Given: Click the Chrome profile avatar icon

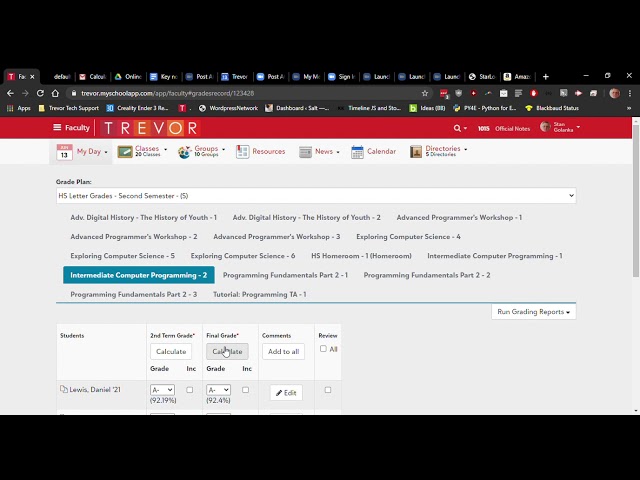Looking at the screenshot, I should pyautogui.click(x=615, y=93).
